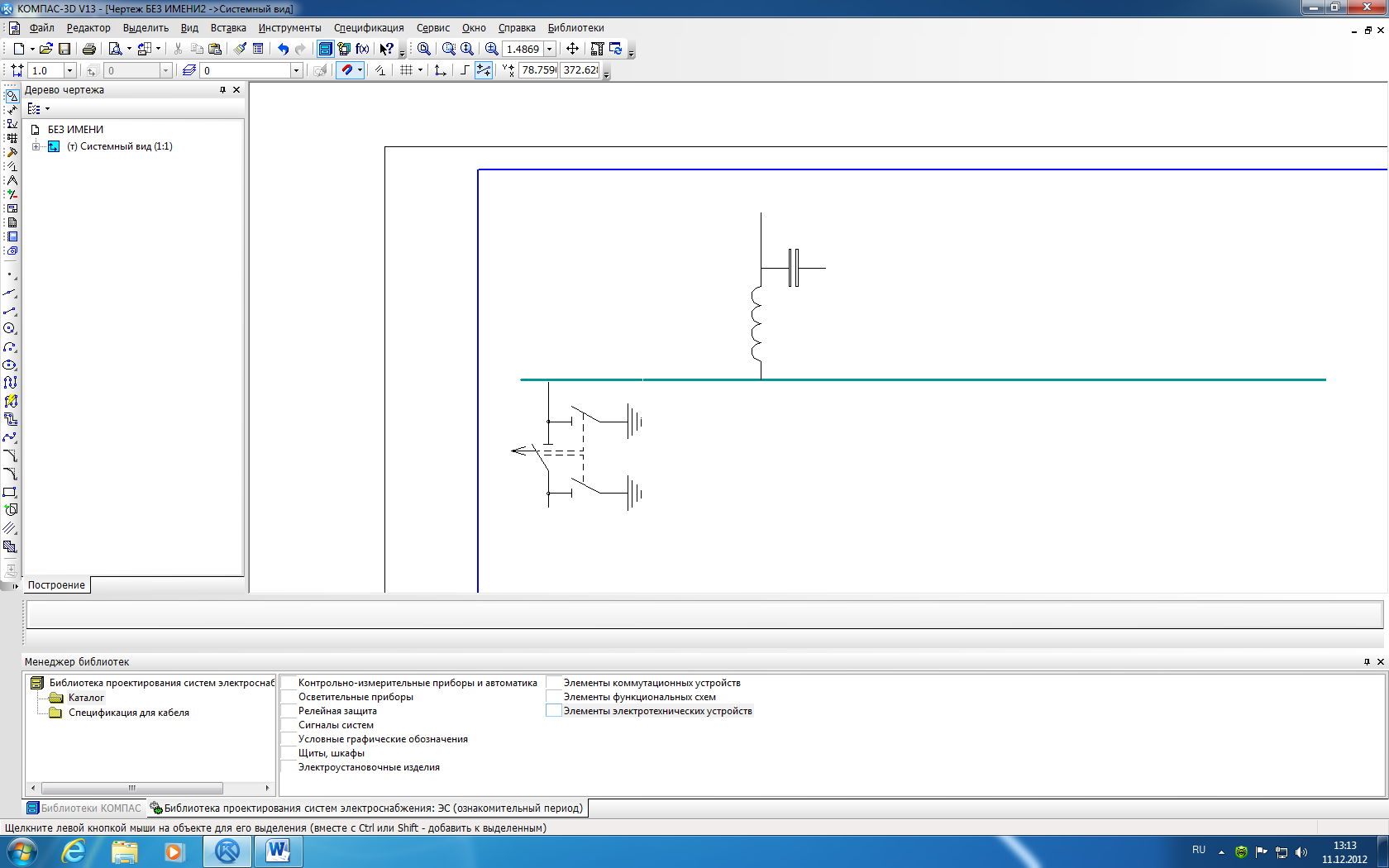Select the Rectangle tool in the left toolbar
This screenshot has height=868, width=1389.
[10, 492]
